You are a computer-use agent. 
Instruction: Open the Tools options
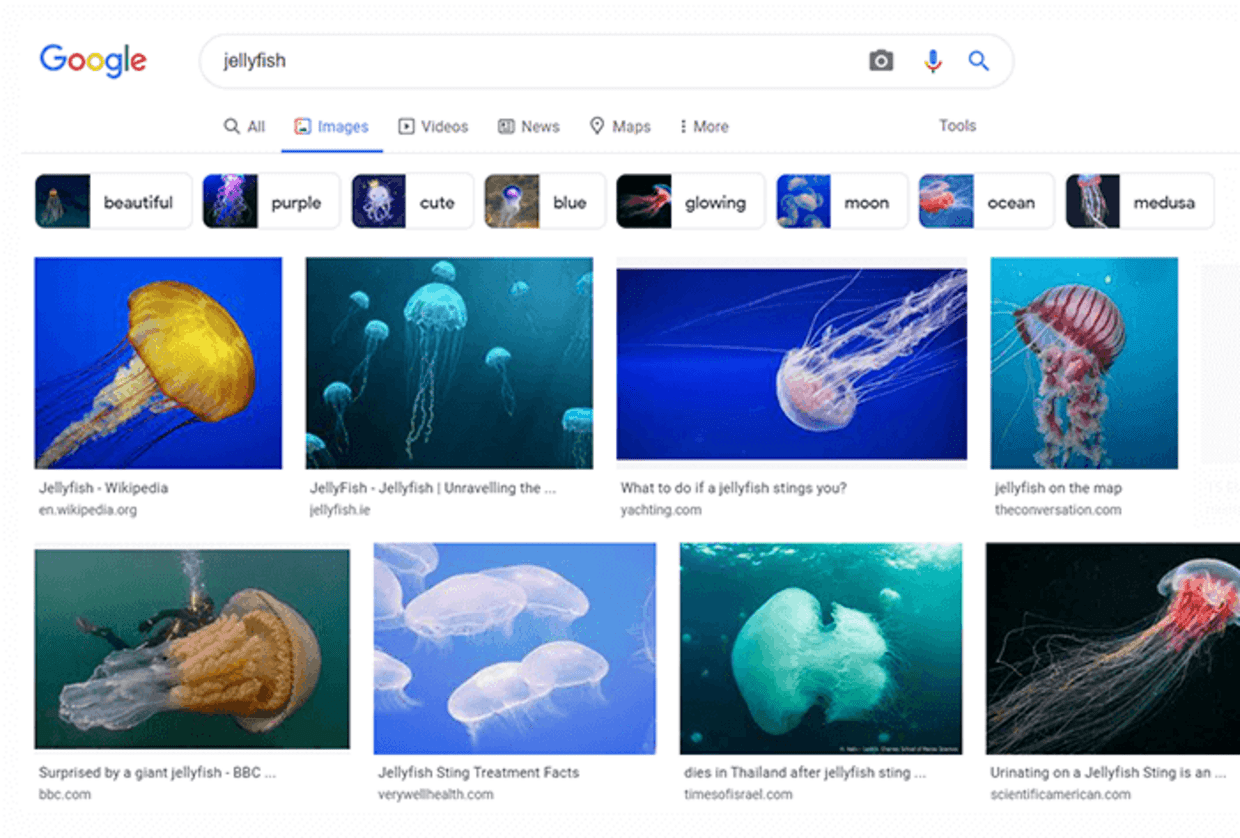pos(956,126)
